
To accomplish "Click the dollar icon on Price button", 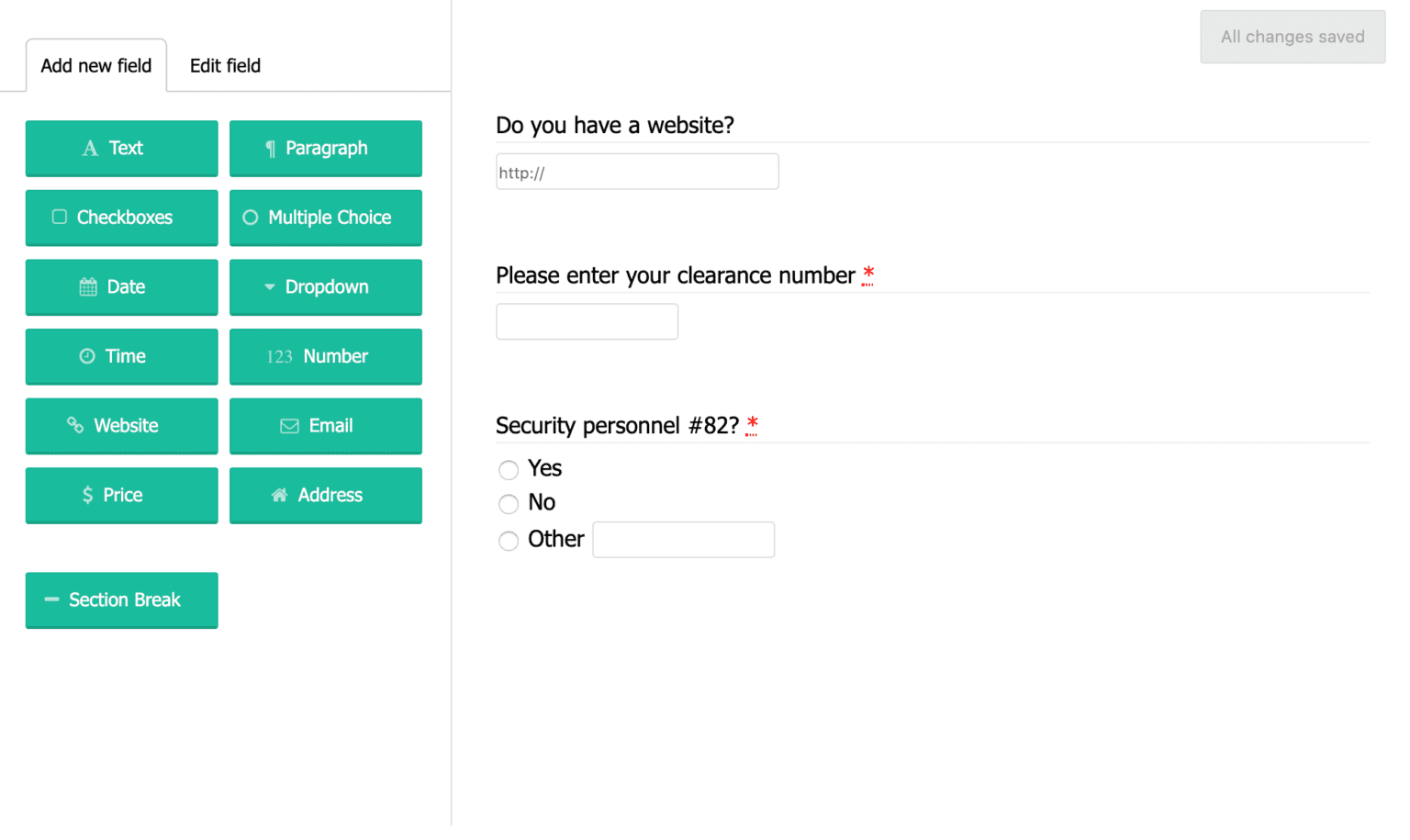I will [x=87, y=495].
